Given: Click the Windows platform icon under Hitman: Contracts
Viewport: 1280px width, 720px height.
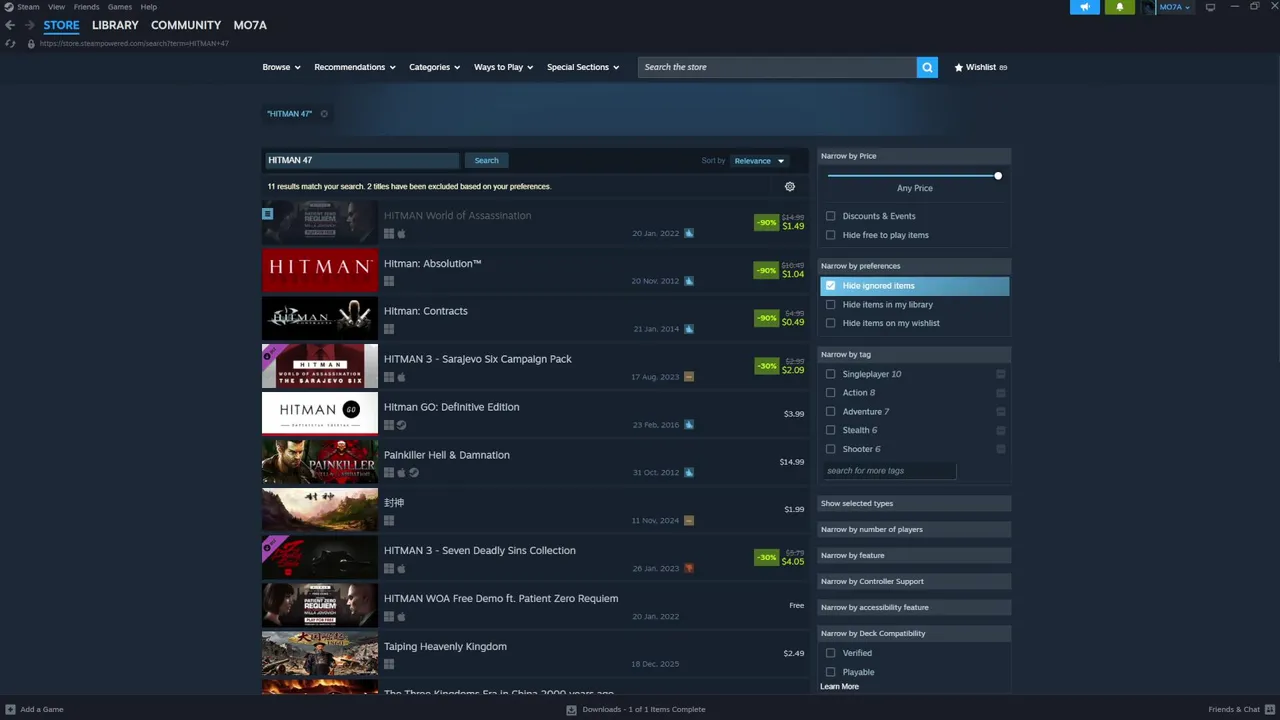Looking at the screenshot, I should pyautogui.click(x=389, y=329).
